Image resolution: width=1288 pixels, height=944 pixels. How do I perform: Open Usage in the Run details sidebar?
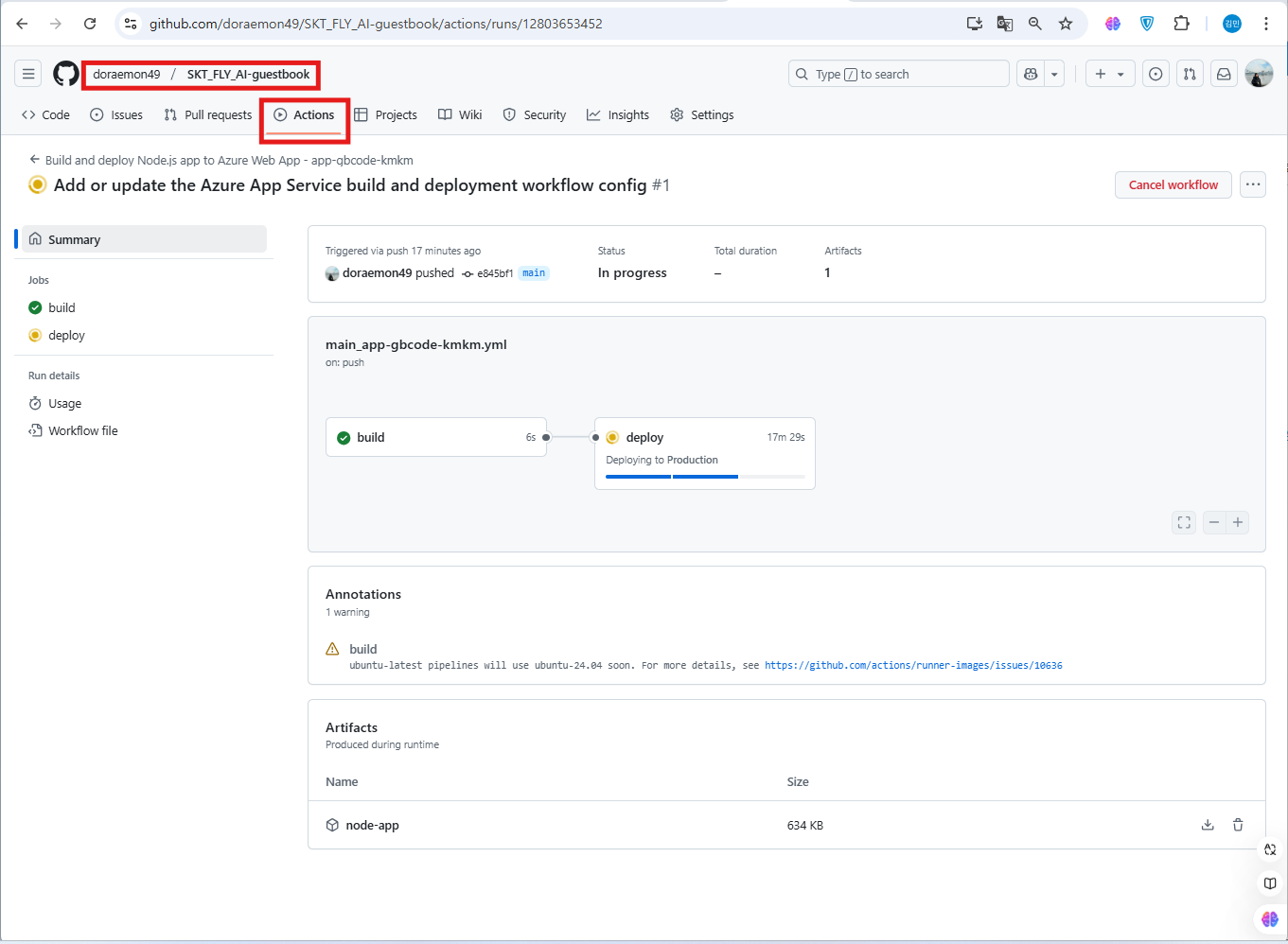(63, 403)
